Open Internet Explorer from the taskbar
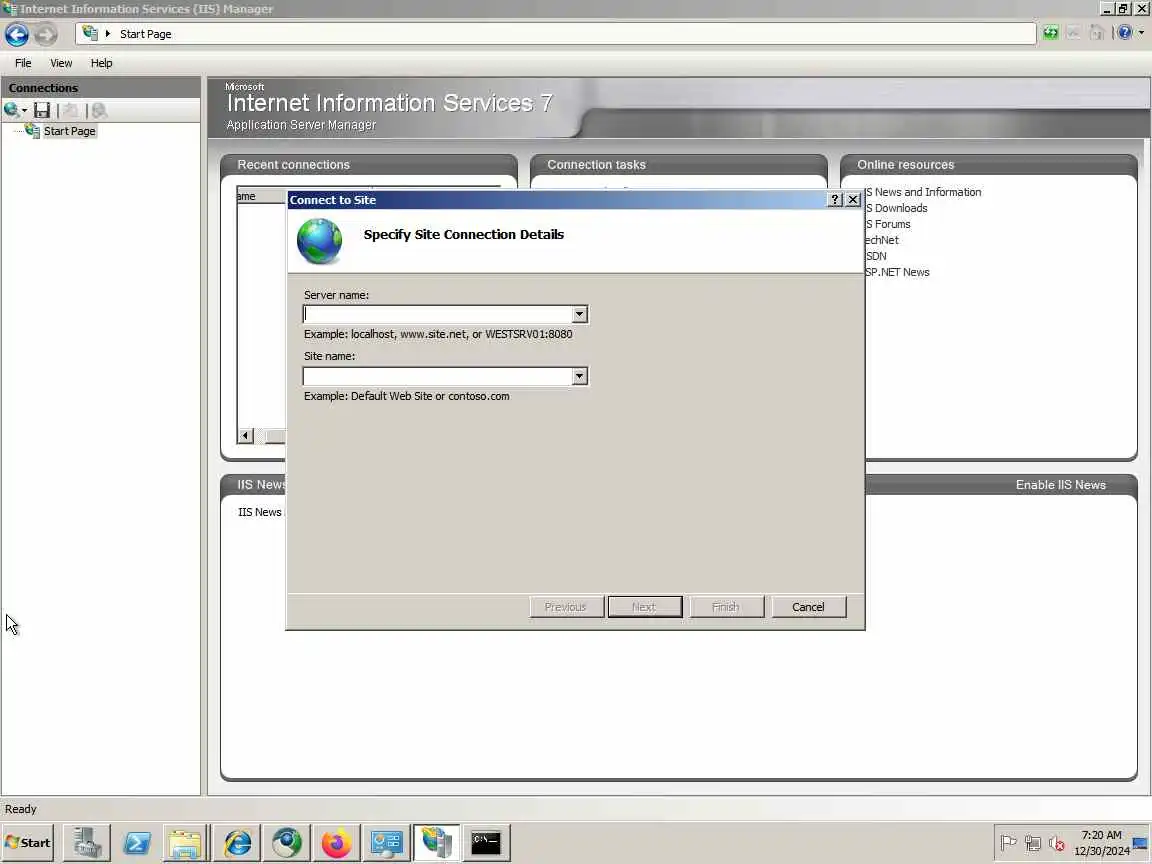This screenshot has height=864, width=1152. click(x=237, y=843)
